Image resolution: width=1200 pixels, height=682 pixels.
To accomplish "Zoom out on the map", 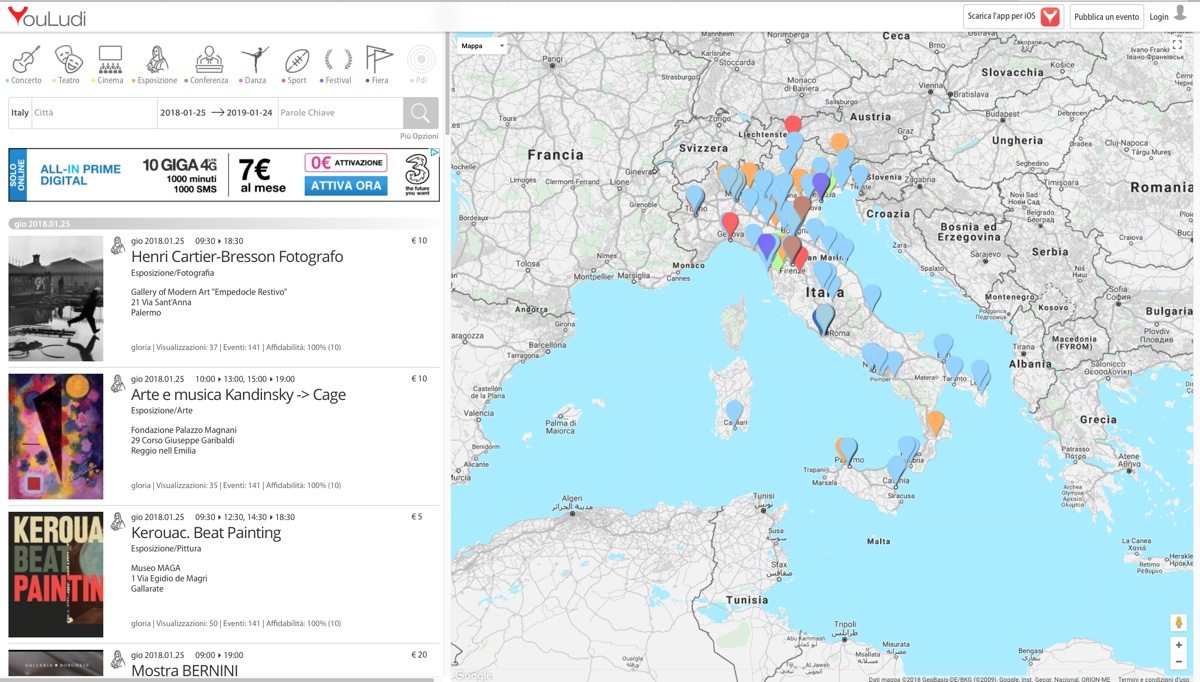I will [1178, 662].
